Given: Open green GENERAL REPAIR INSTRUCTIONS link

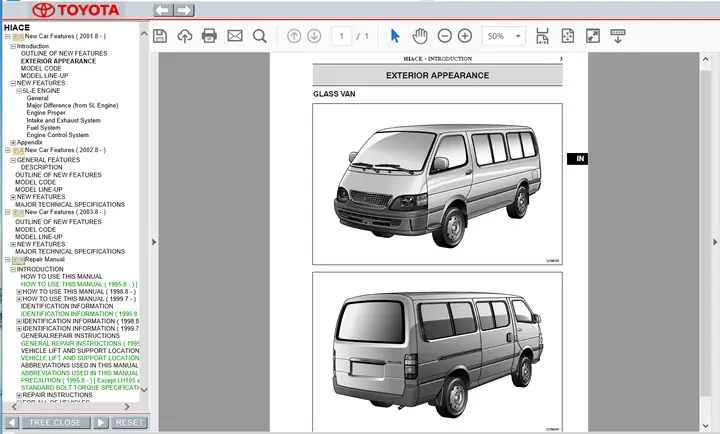Looking at the screenshot, I should click(x=80, y=344).
